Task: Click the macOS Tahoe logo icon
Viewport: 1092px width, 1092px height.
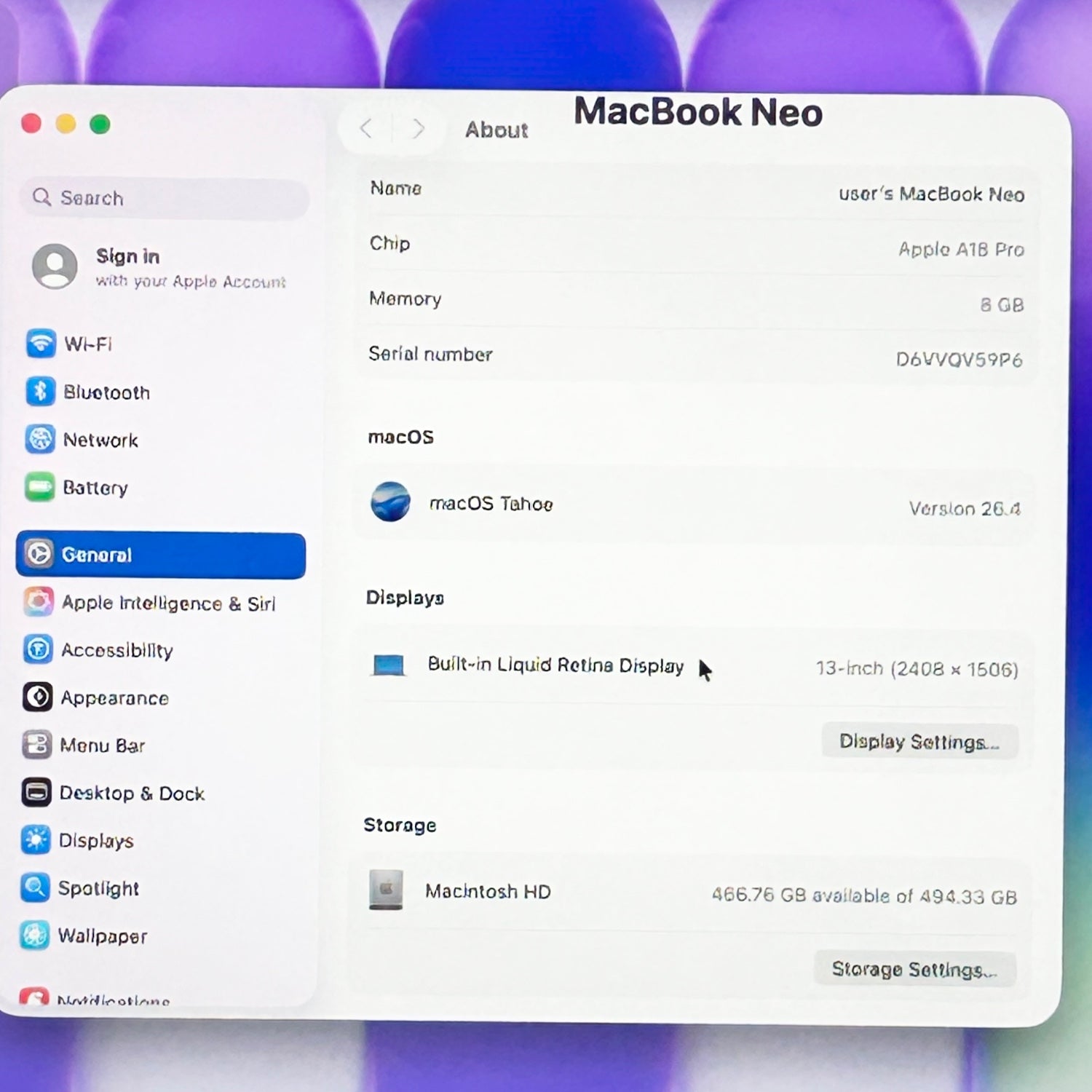Action: (390, 502)
